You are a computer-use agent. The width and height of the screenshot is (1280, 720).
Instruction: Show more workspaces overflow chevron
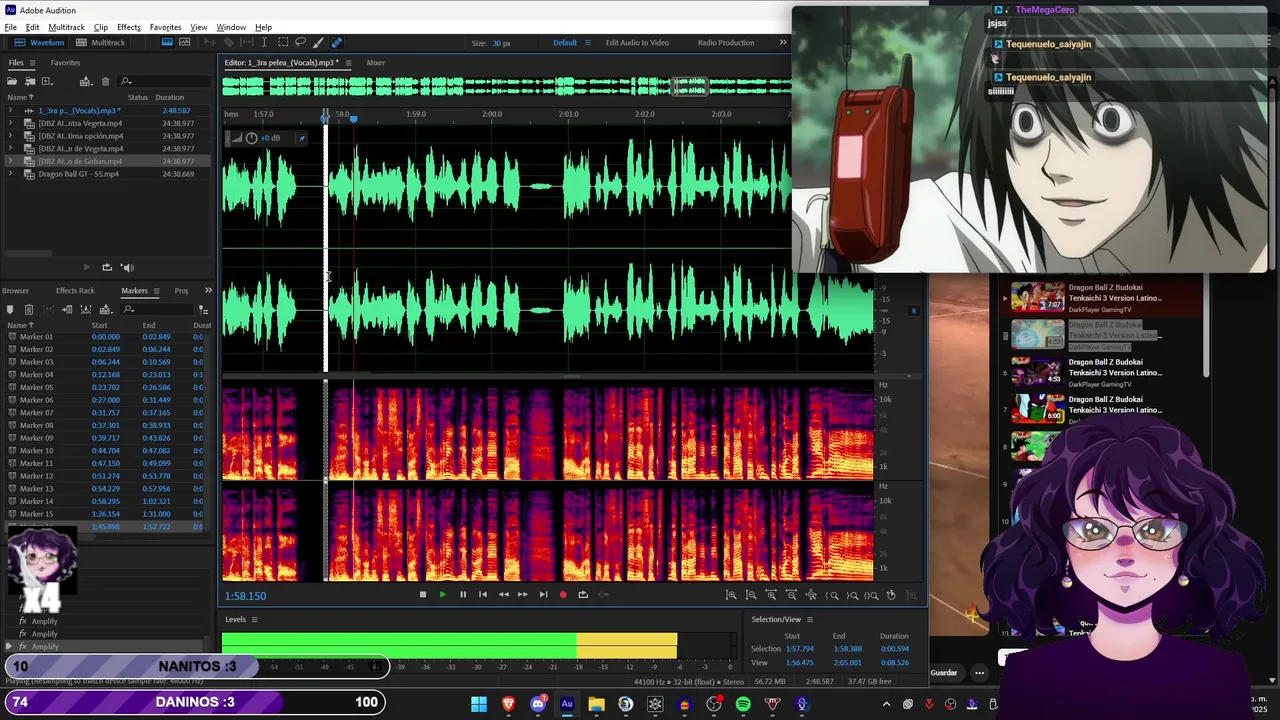[x=782, y=43]
